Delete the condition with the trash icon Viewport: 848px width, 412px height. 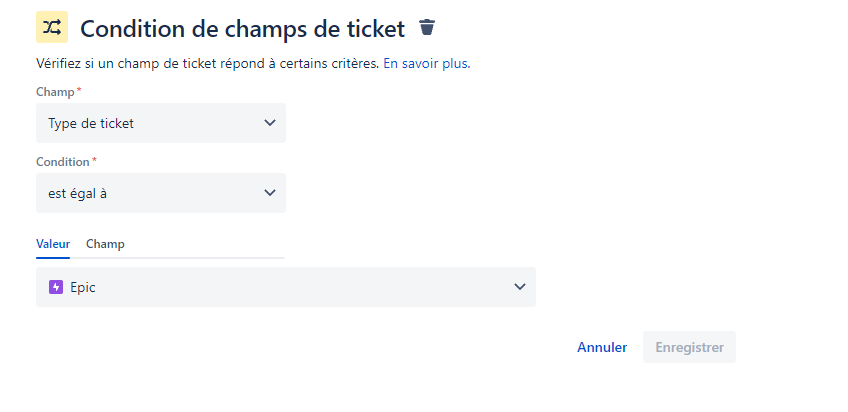pos(427,27)
